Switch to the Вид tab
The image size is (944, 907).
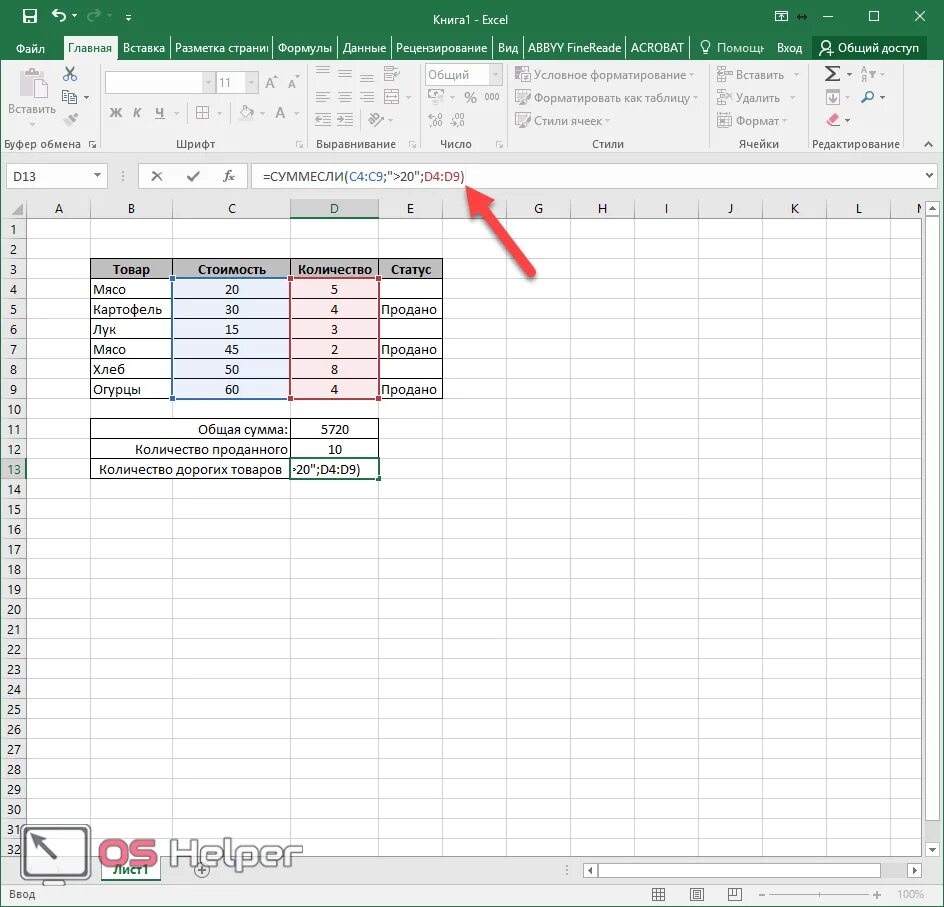(508, 48)
